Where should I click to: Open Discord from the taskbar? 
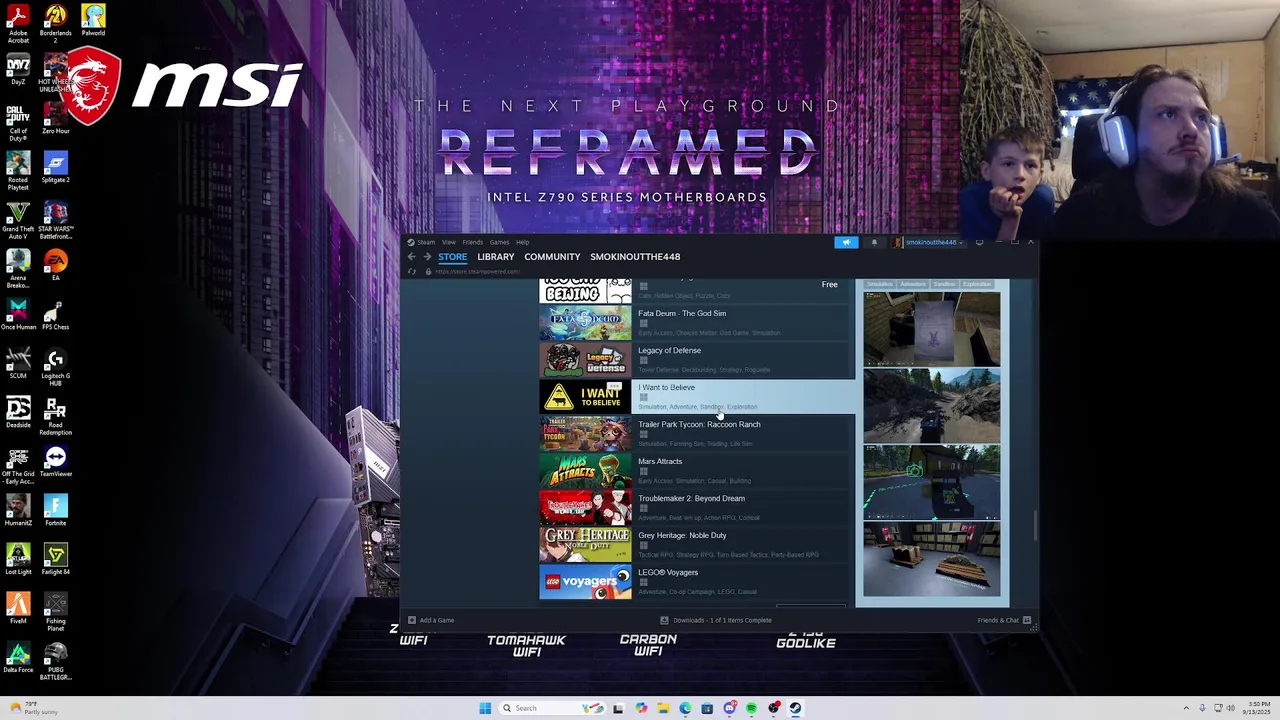pyautogui.click(x=730, y=708)
